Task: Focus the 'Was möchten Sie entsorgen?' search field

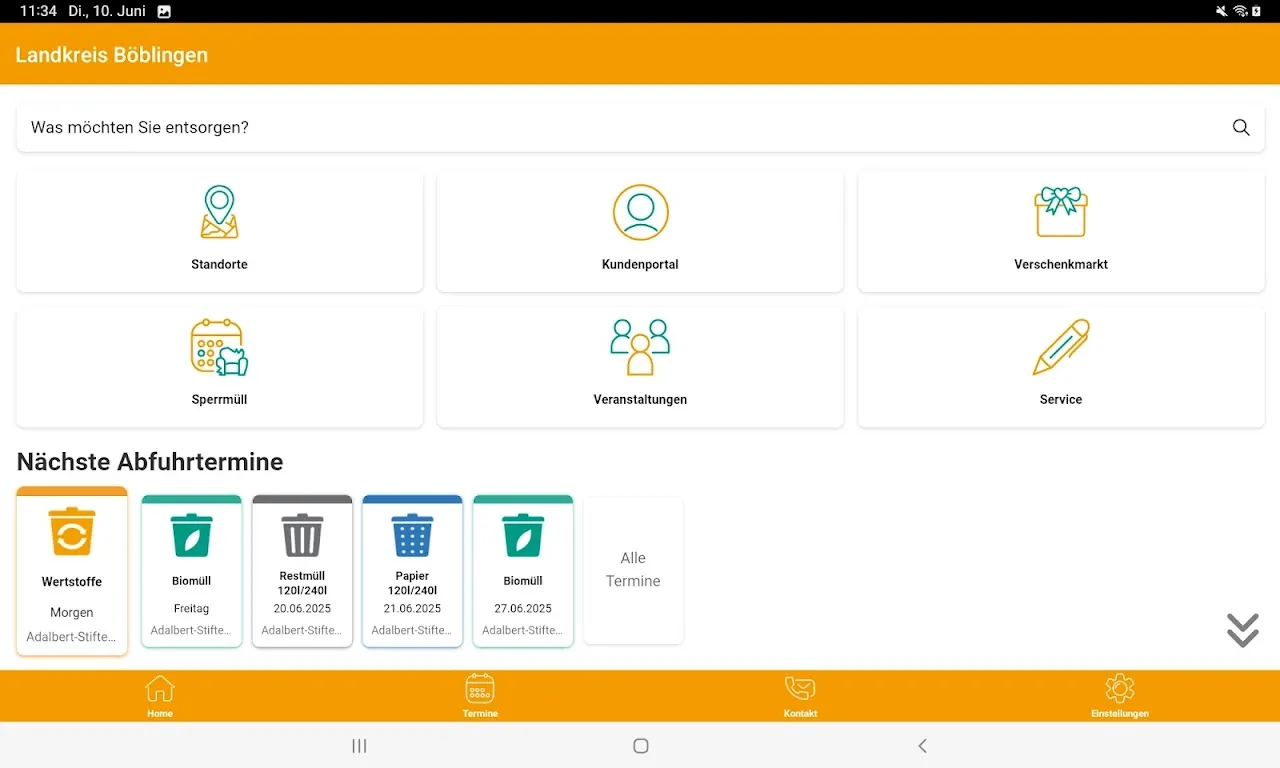Action: [620, 128]
